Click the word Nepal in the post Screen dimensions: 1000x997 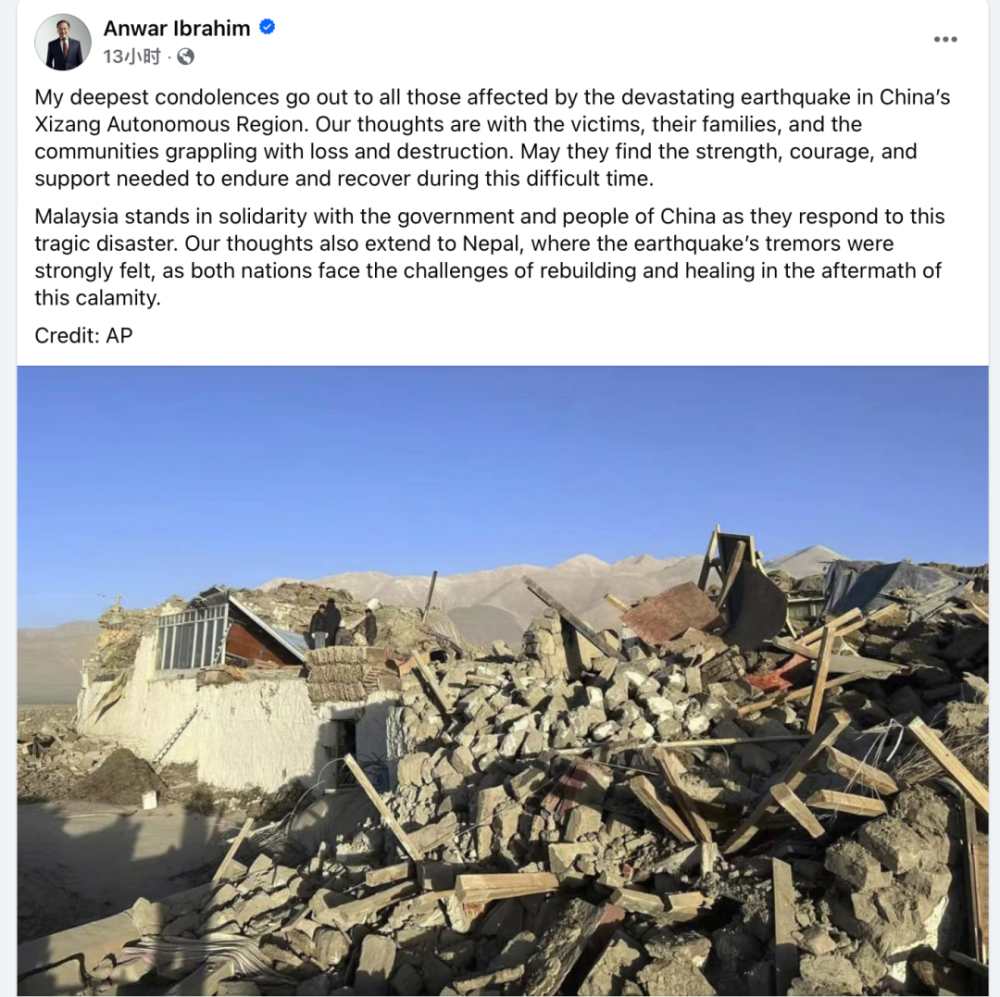491,244
